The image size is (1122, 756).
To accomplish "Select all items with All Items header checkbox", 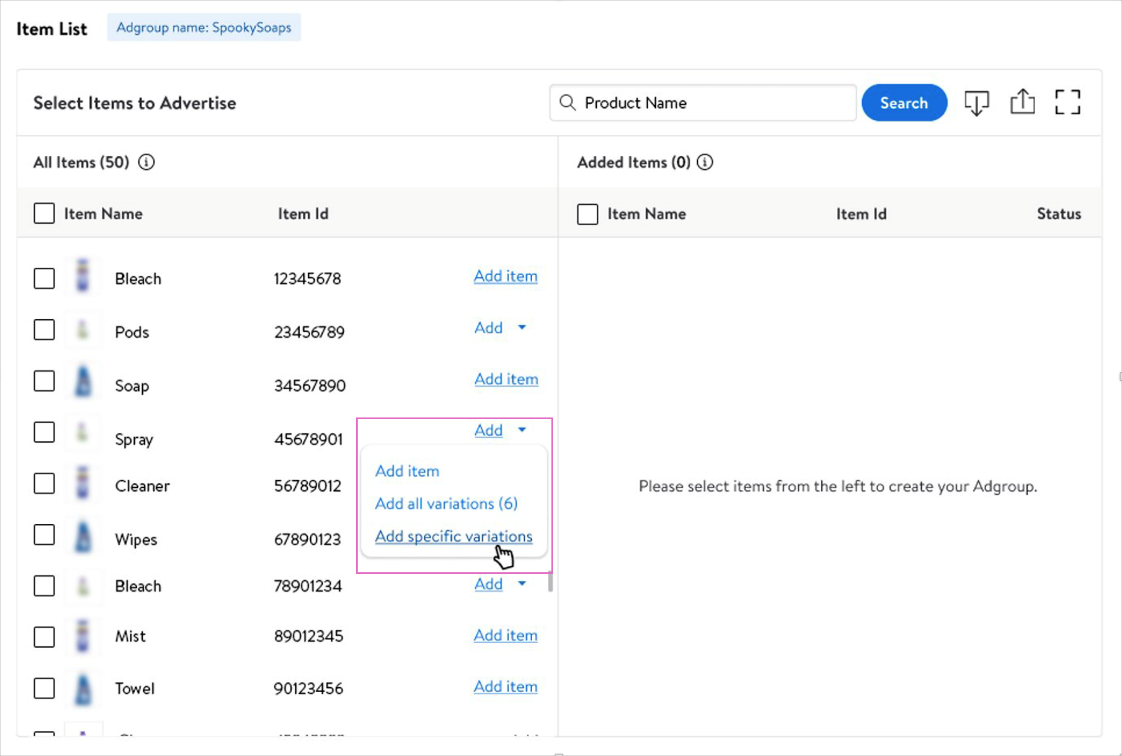I will coord(44,213).
